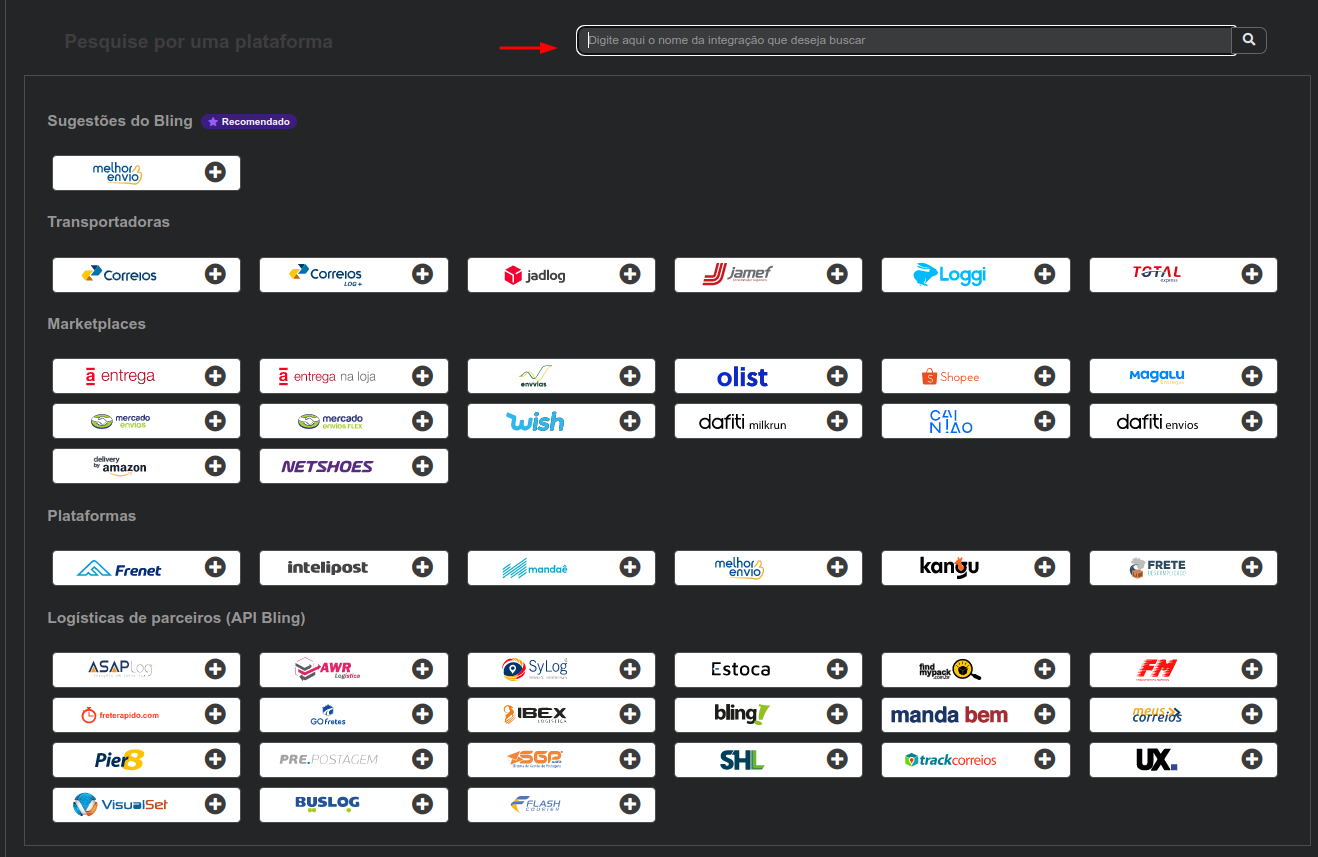Click plus on Mercado Envios card
Screen dimensions: 1318x857
pyautogui.click(x=215, y=421)
